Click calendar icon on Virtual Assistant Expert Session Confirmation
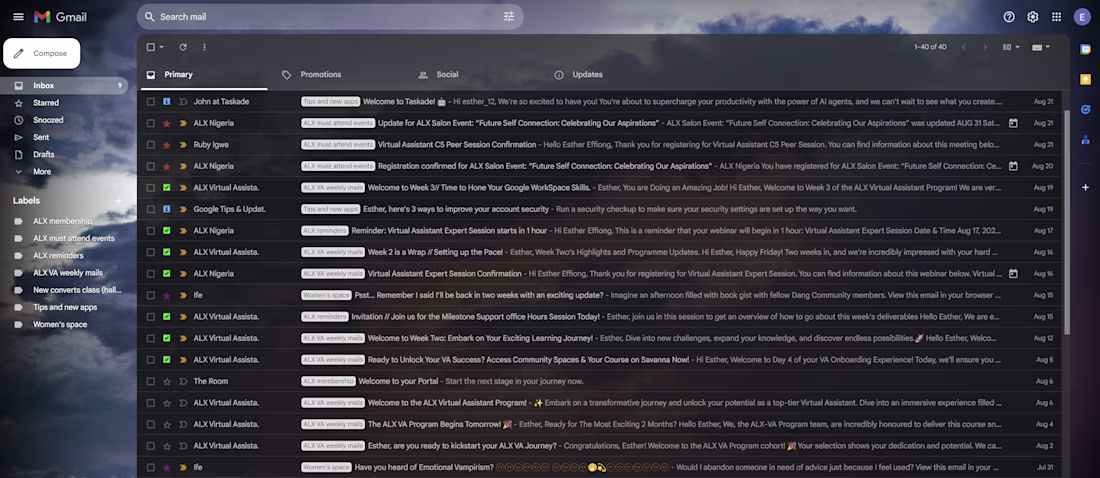This screenshot has width=1100, height=478. pos(1013,274)
